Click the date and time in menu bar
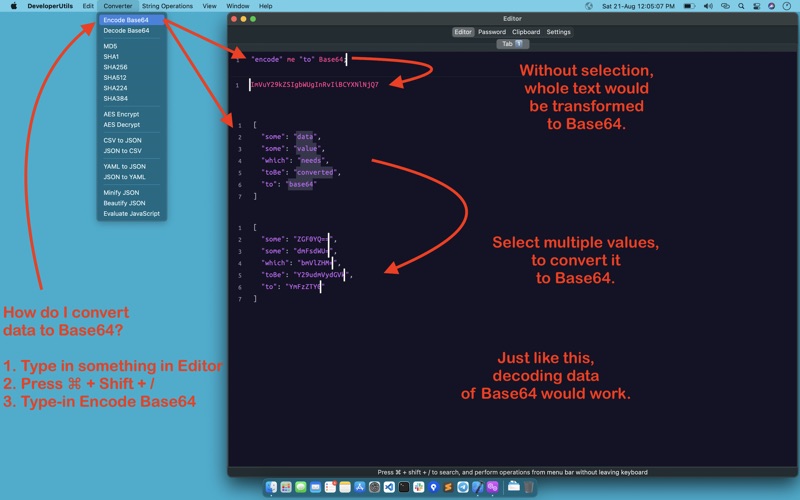 point(638,6)
